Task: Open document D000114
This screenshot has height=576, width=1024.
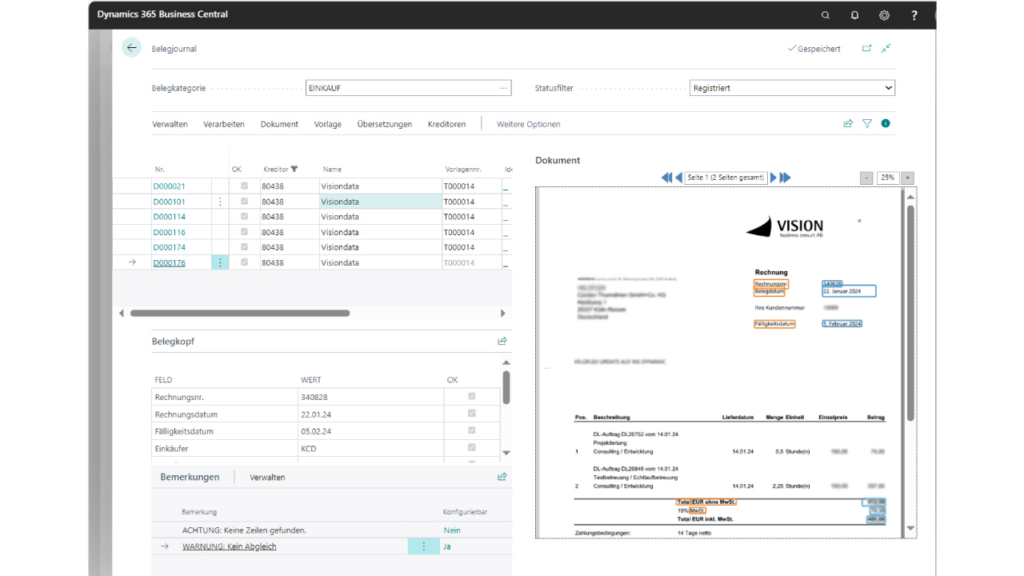Action: (169, 217)
